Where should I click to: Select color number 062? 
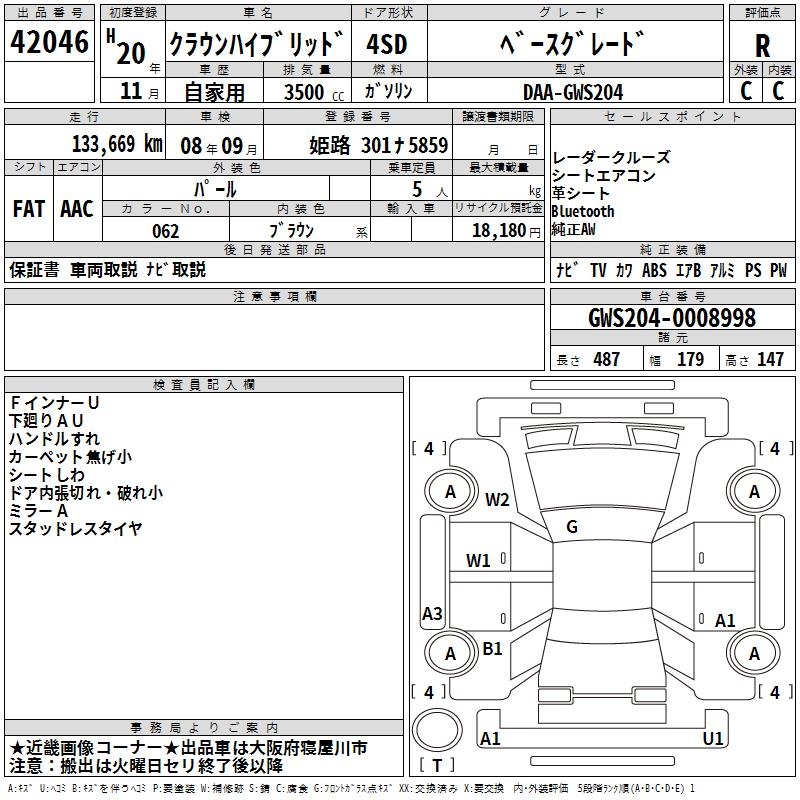(x=166, y=231)
